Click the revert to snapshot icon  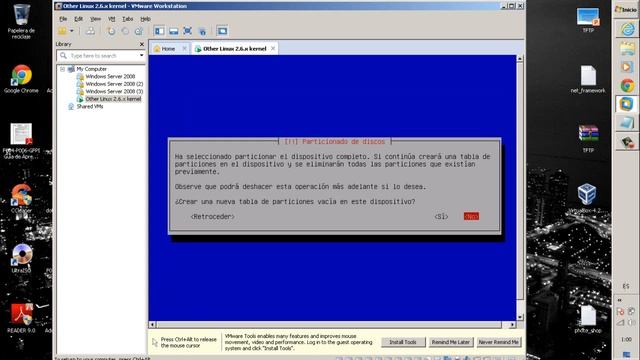click(125, 31)
